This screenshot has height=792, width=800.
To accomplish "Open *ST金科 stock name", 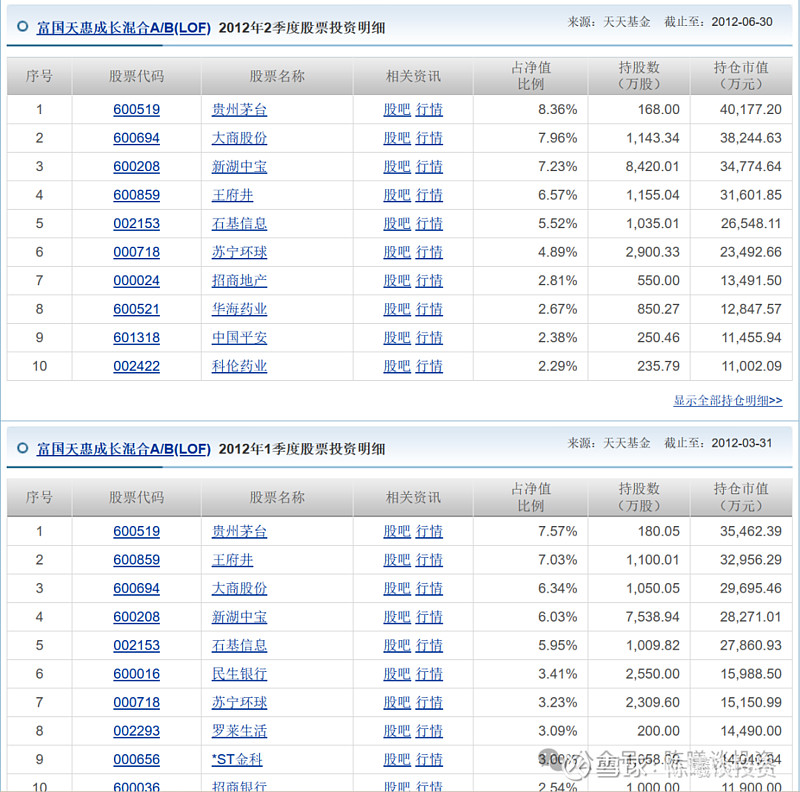I will 237,760.
